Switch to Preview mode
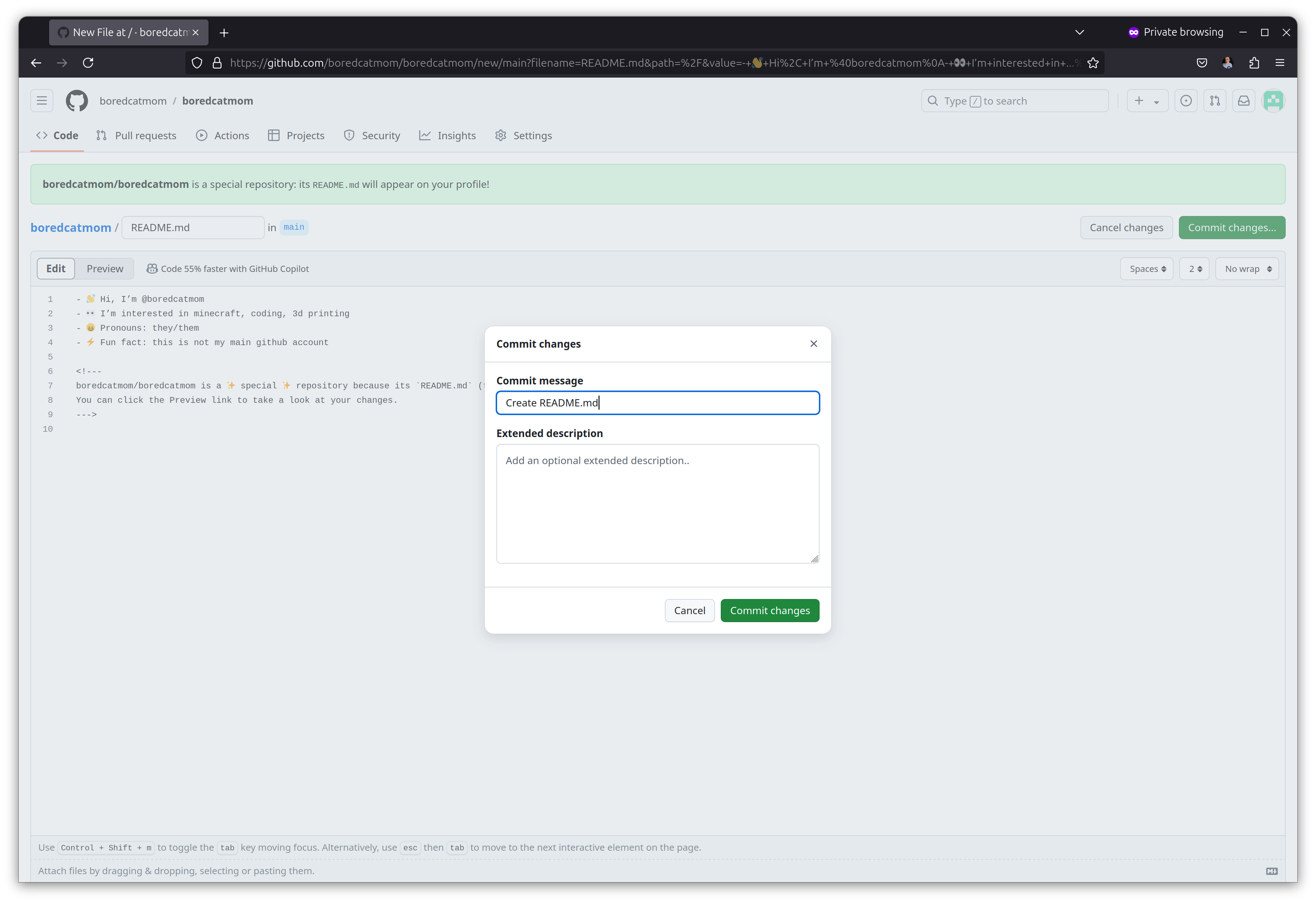 point(105,269)
